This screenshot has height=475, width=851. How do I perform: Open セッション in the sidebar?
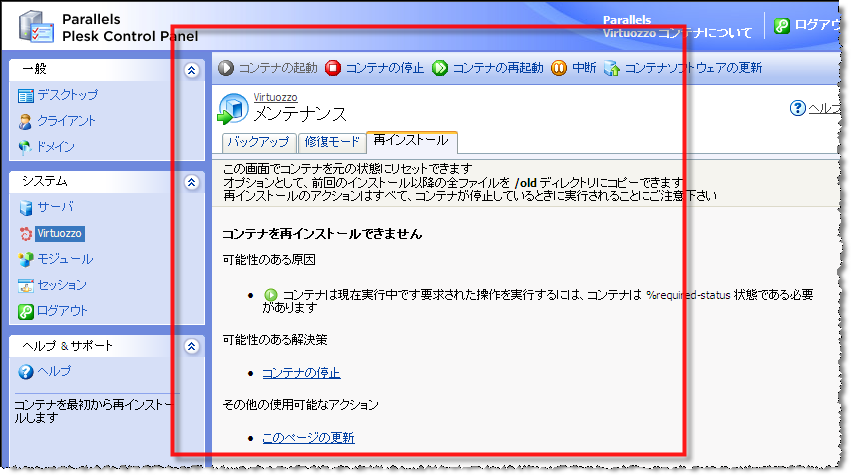(x=62, y=286)
